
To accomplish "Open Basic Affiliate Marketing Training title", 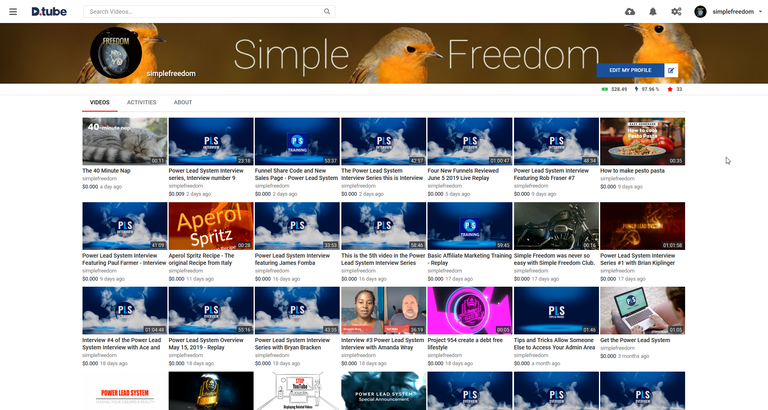I will coord(470,259).
